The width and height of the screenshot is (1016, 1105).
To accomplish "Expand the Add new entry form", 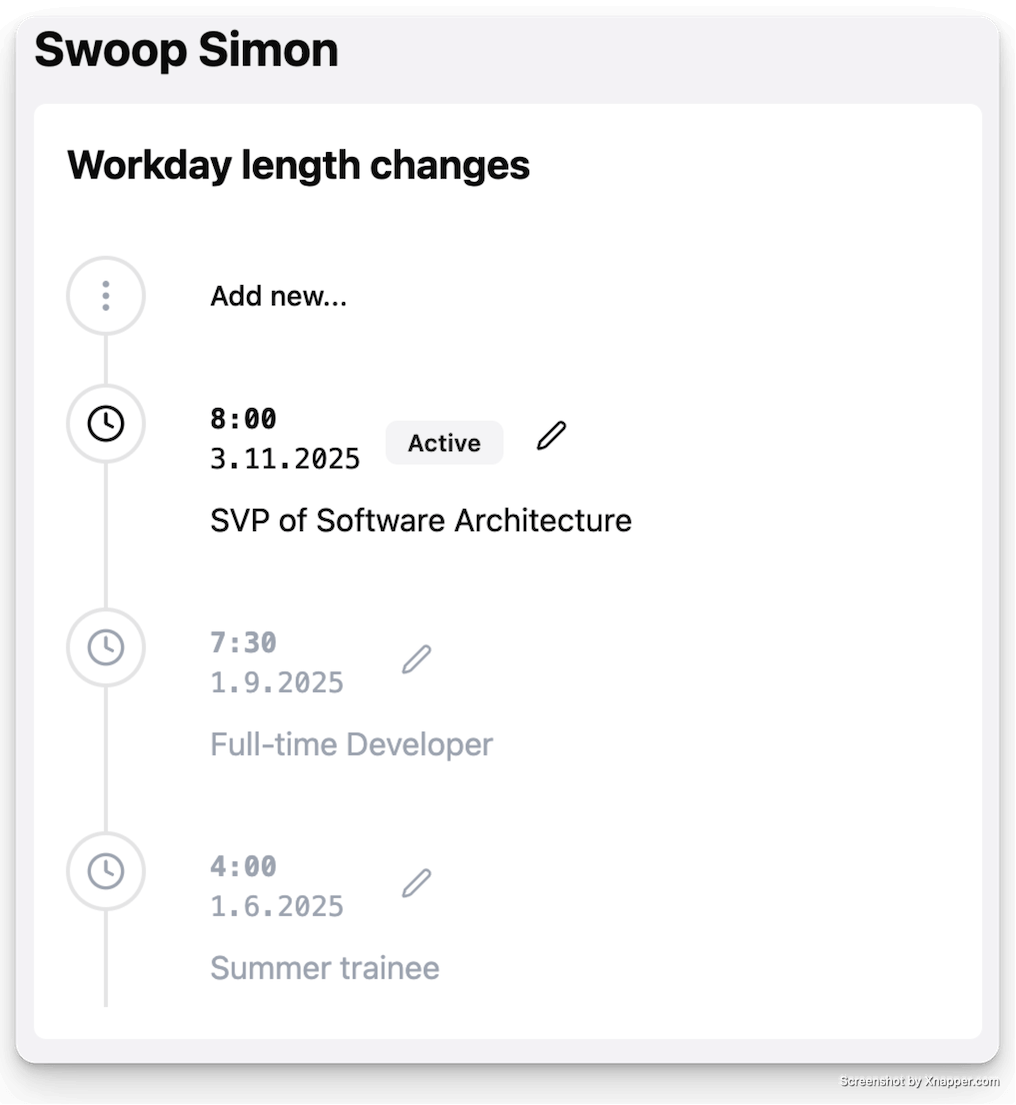I will [x=278, y=295].
